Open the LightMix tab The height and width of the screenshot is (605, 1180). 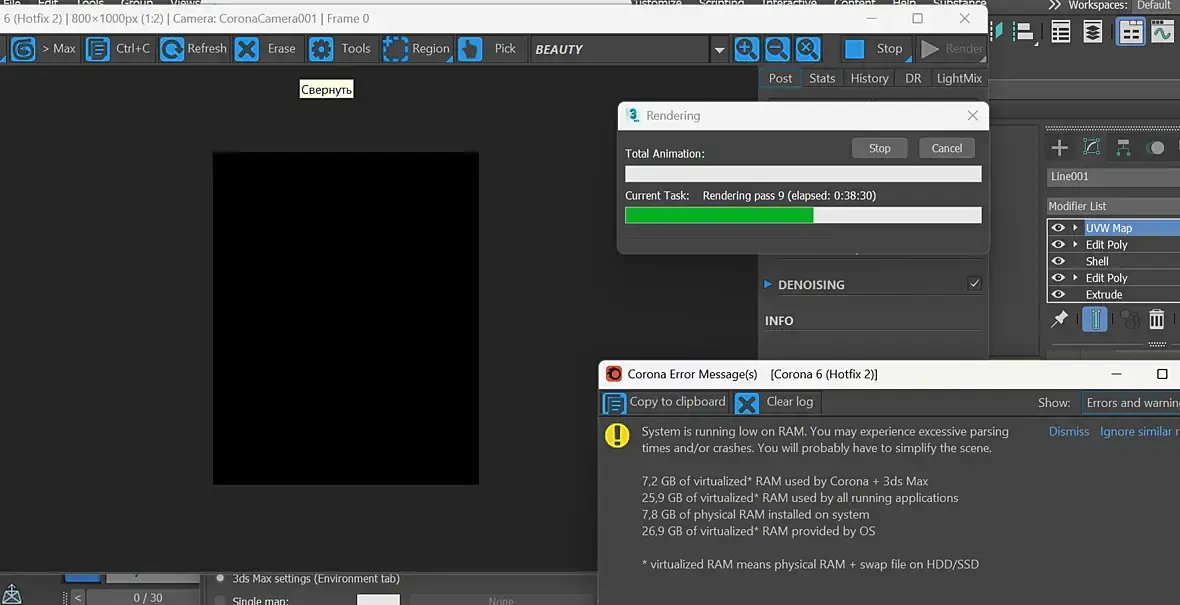959,78
